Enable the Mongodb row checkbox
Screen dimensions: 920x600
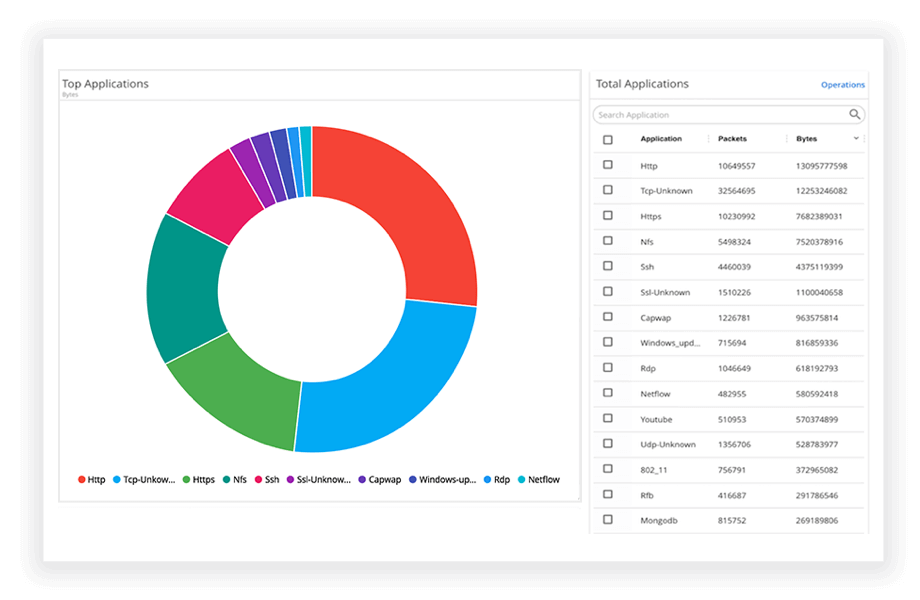[608, 519]
